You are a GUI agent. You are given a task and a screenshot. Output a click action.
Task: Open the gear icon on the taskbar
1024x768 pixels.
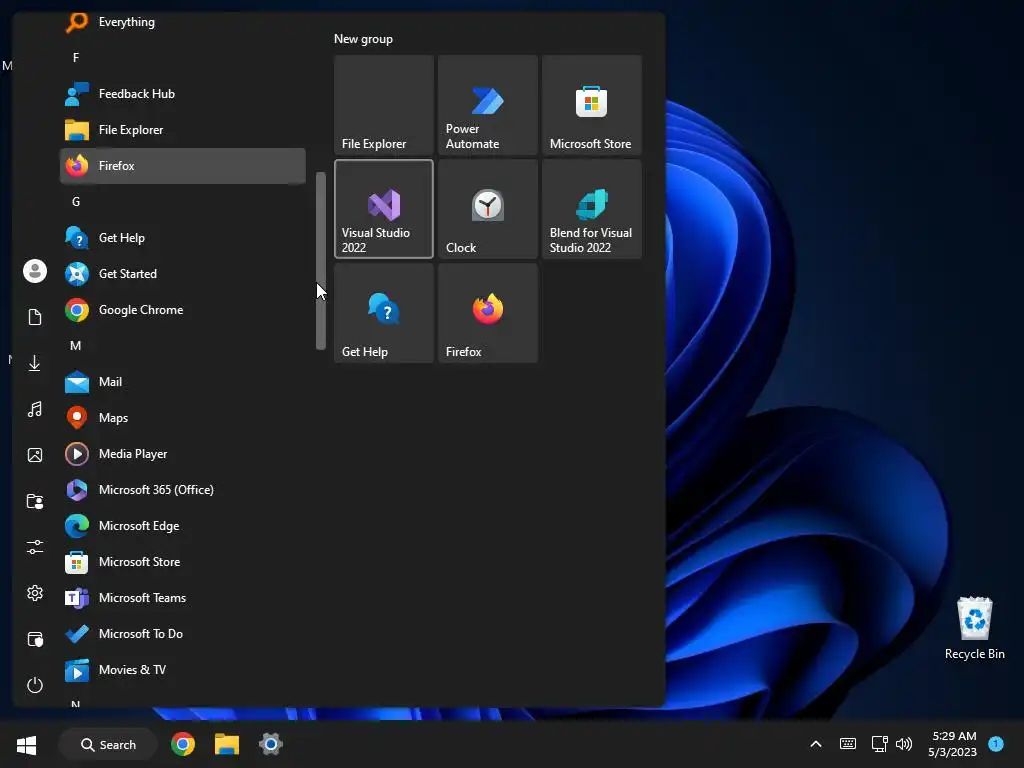[270, 744]
